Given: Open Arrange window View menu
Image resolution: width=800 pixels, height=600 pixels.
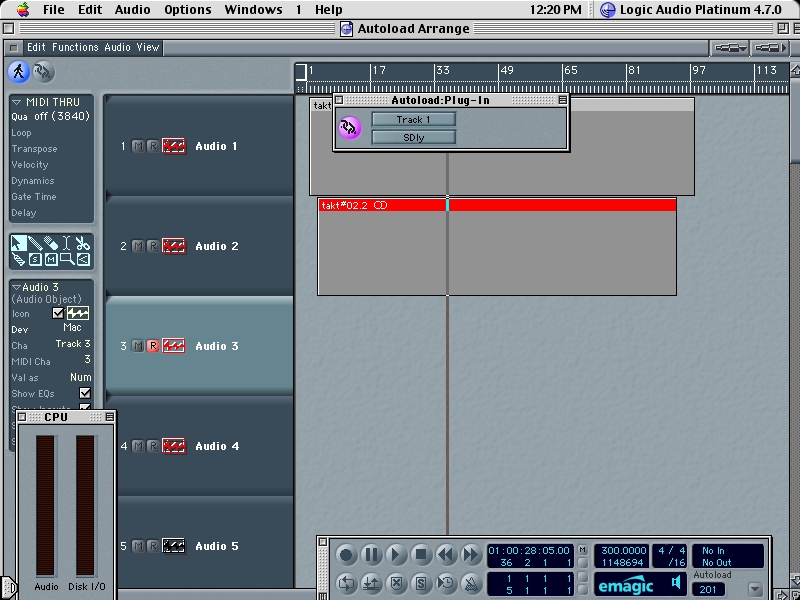Looking at the screenshot, I should [147, 47].
